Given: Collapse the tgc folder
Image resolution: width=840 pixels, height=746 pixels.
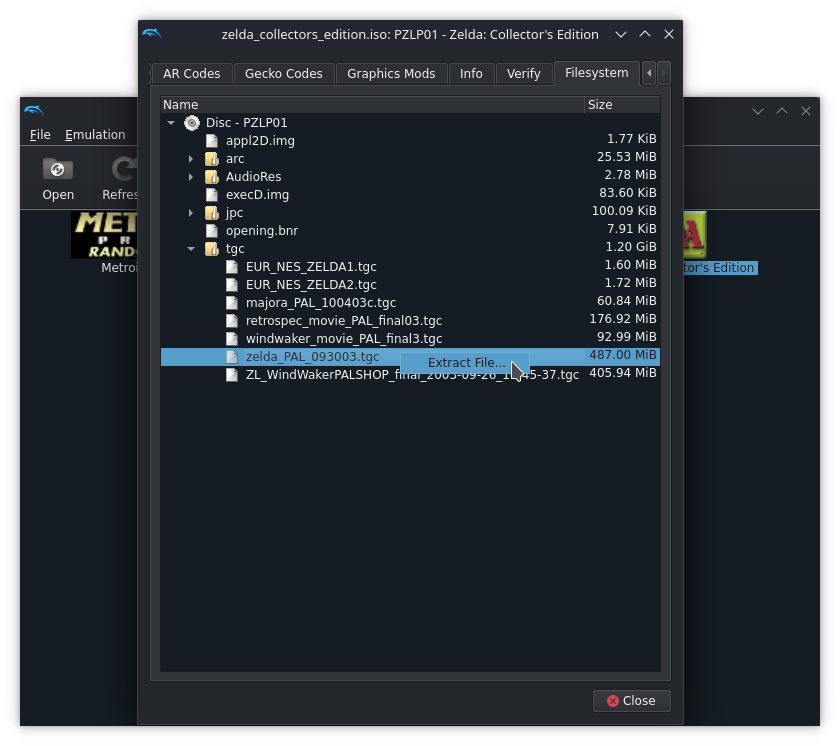Looking at the screenshot, I should [191, 248].
